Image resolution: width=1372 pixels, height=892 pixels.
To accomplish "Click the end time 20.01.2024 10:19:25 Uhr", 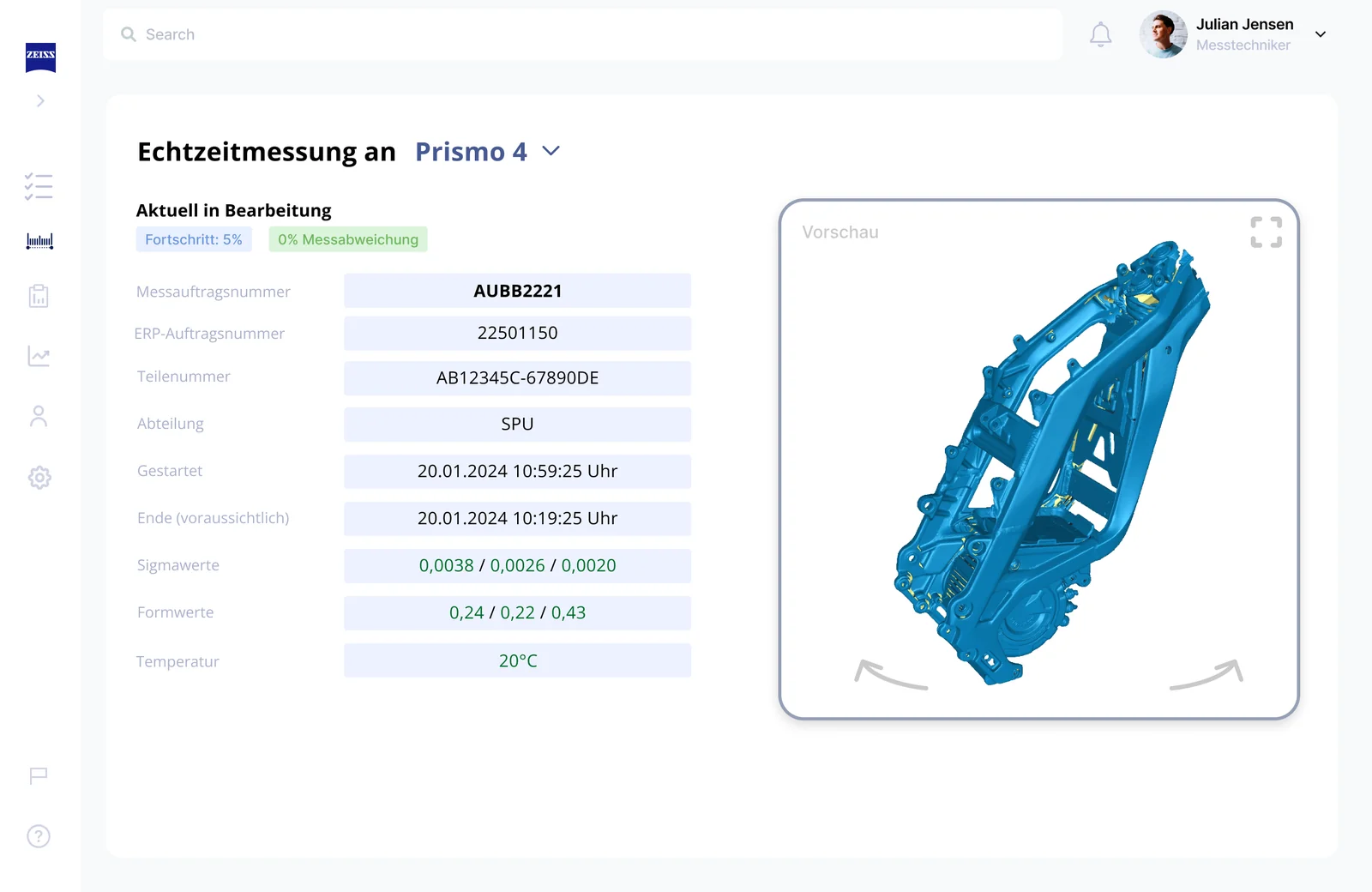I will 517,519.
